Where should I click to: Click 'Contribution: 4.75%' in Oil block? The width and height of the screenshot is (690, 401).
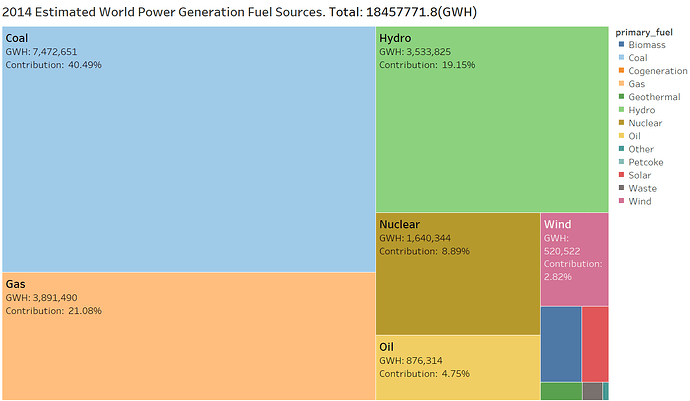pos(425,374)
